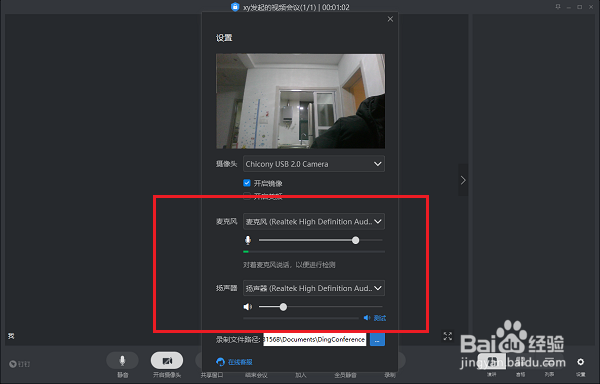Click the full-screen expand icon in the video area
Screen dimensions: 600x384
448,336
